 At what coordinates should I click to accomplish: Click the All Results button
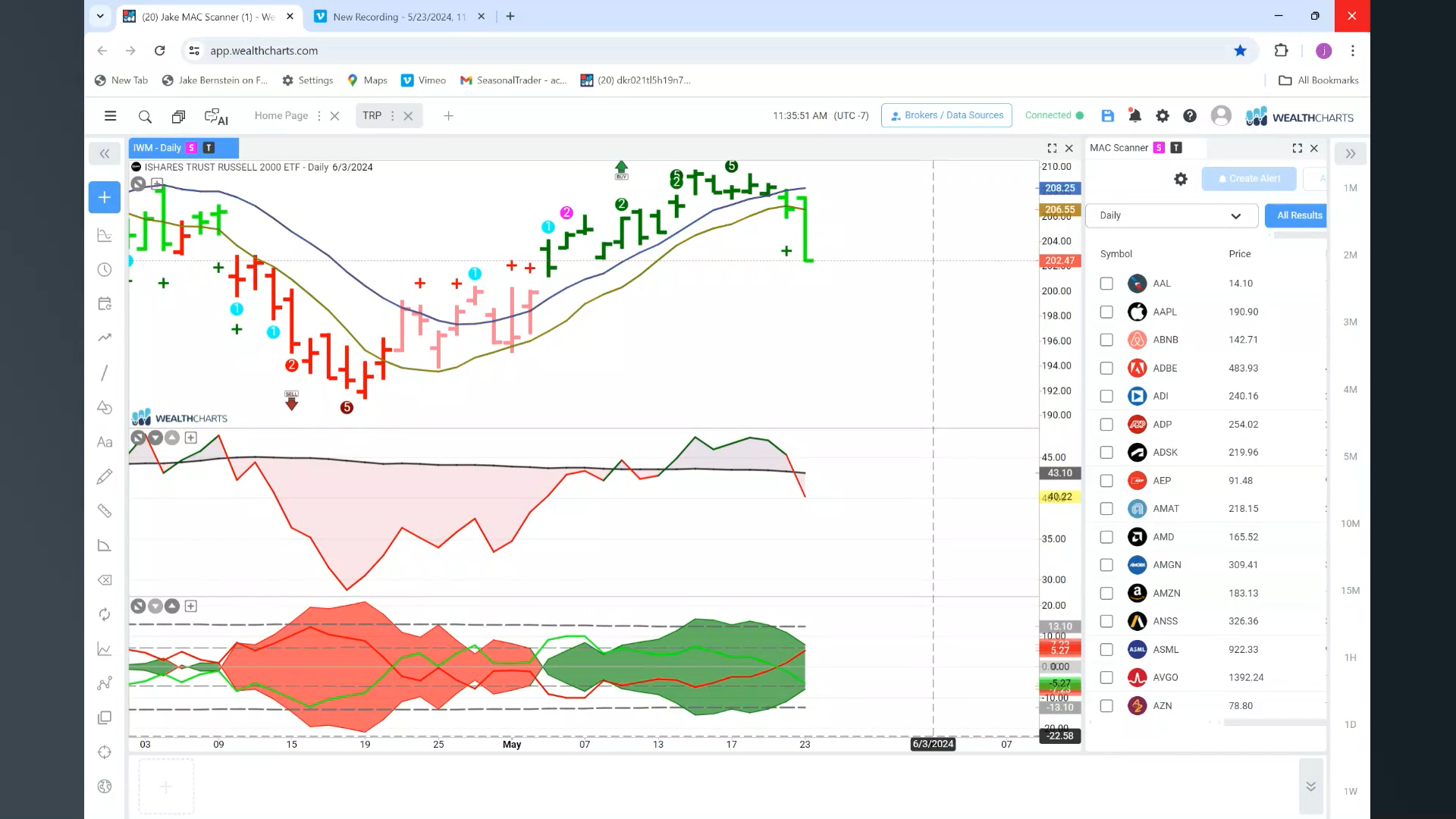[1295, 215]
